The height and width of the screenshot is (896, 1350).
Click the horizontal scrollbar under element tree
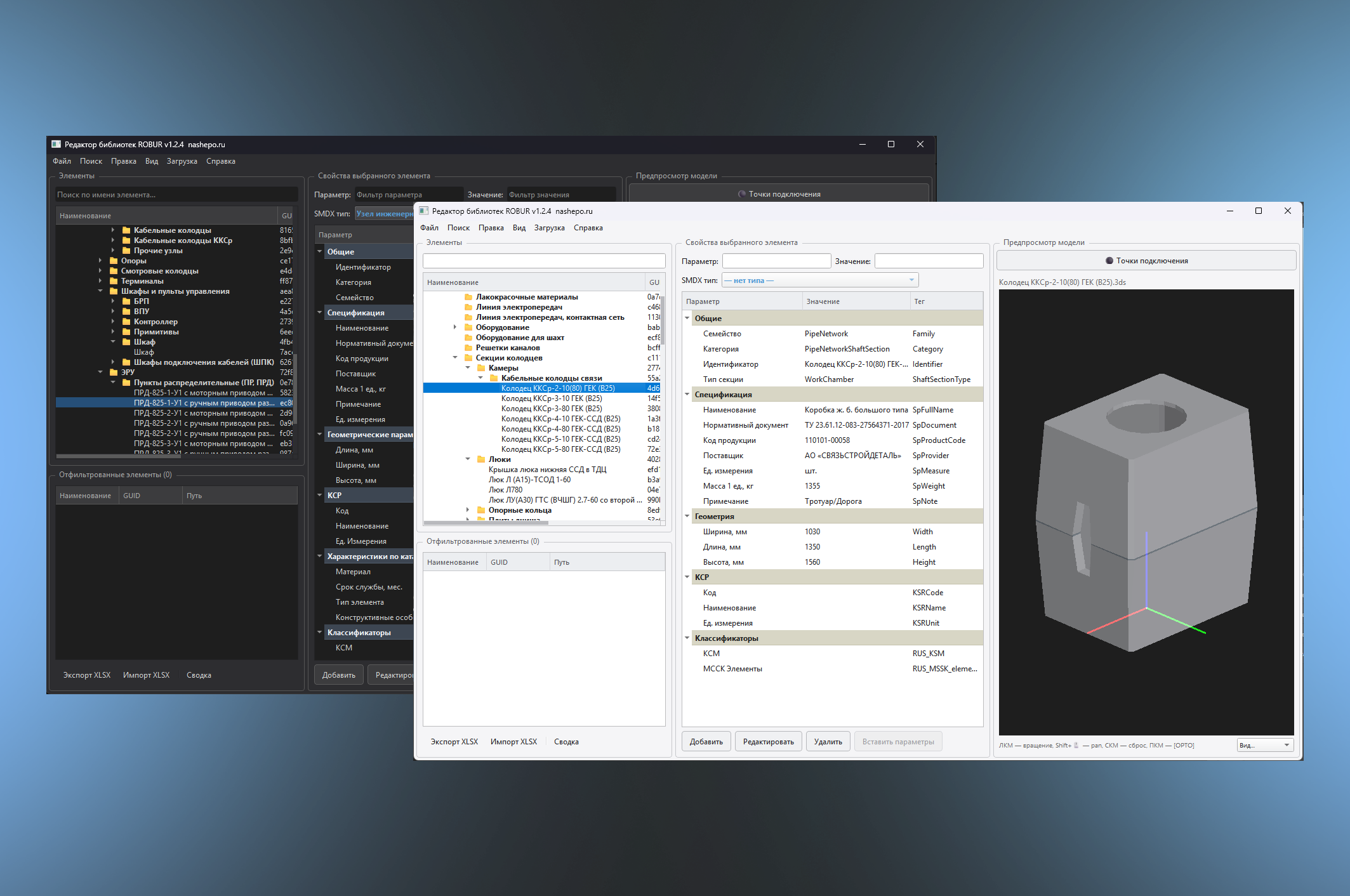click(x=486, y=522)
